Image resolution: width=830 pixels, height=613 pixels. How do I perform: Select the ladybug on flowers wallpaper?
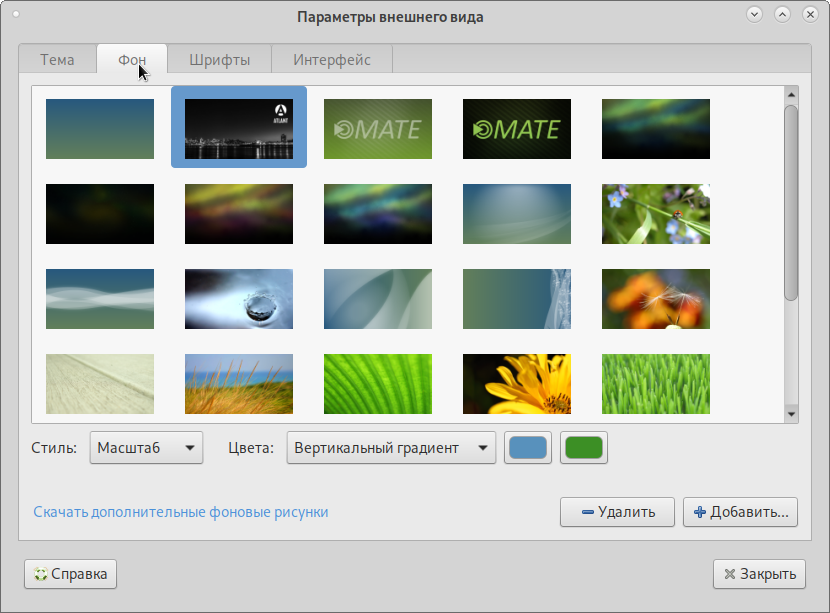pyautogui.click(x=655, y=213)
